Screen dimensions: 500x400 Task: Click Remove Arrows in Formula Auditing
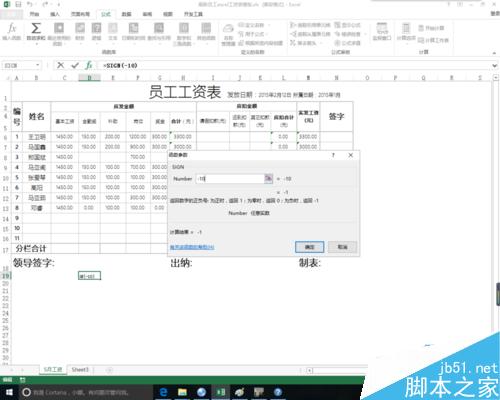pos(306,43)
